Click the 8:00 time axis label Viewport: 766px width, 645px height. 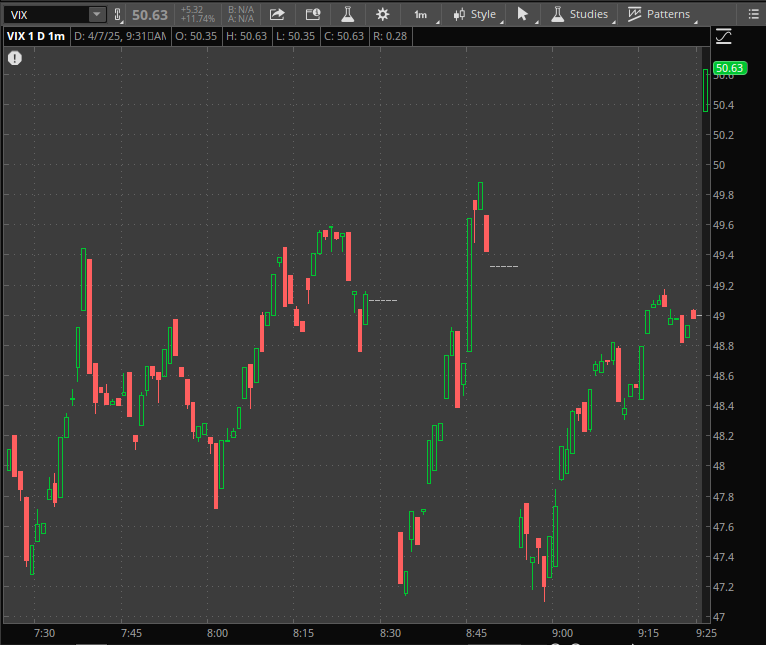point(217,633)
